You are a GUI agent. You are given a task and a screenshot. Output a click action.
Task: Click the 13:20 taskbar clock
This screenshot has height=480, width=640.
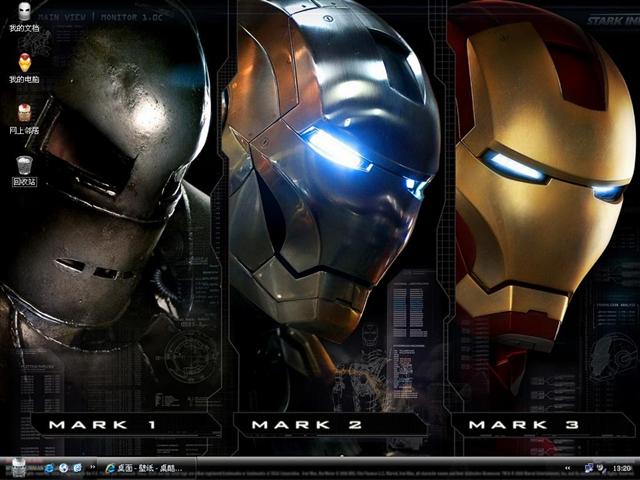tap(622, 468)
